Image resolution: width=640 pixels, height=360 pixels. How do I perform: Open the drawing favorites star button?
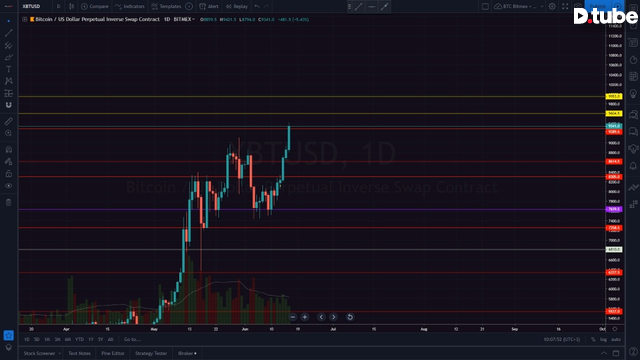click(9, 336)
